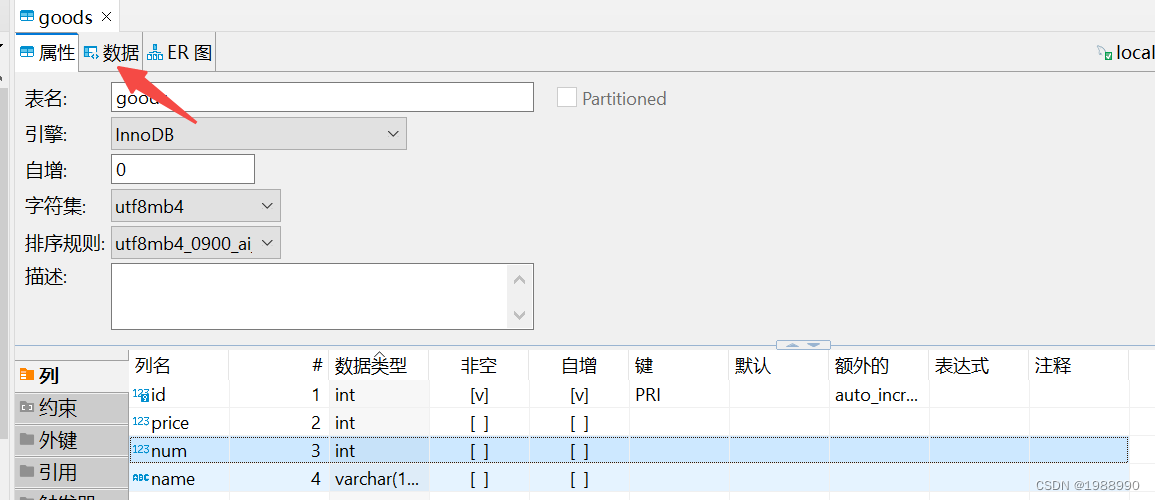Click the 属性 tab table icon
Viewport: 1155px width, 500px height.
click(27, 53)
